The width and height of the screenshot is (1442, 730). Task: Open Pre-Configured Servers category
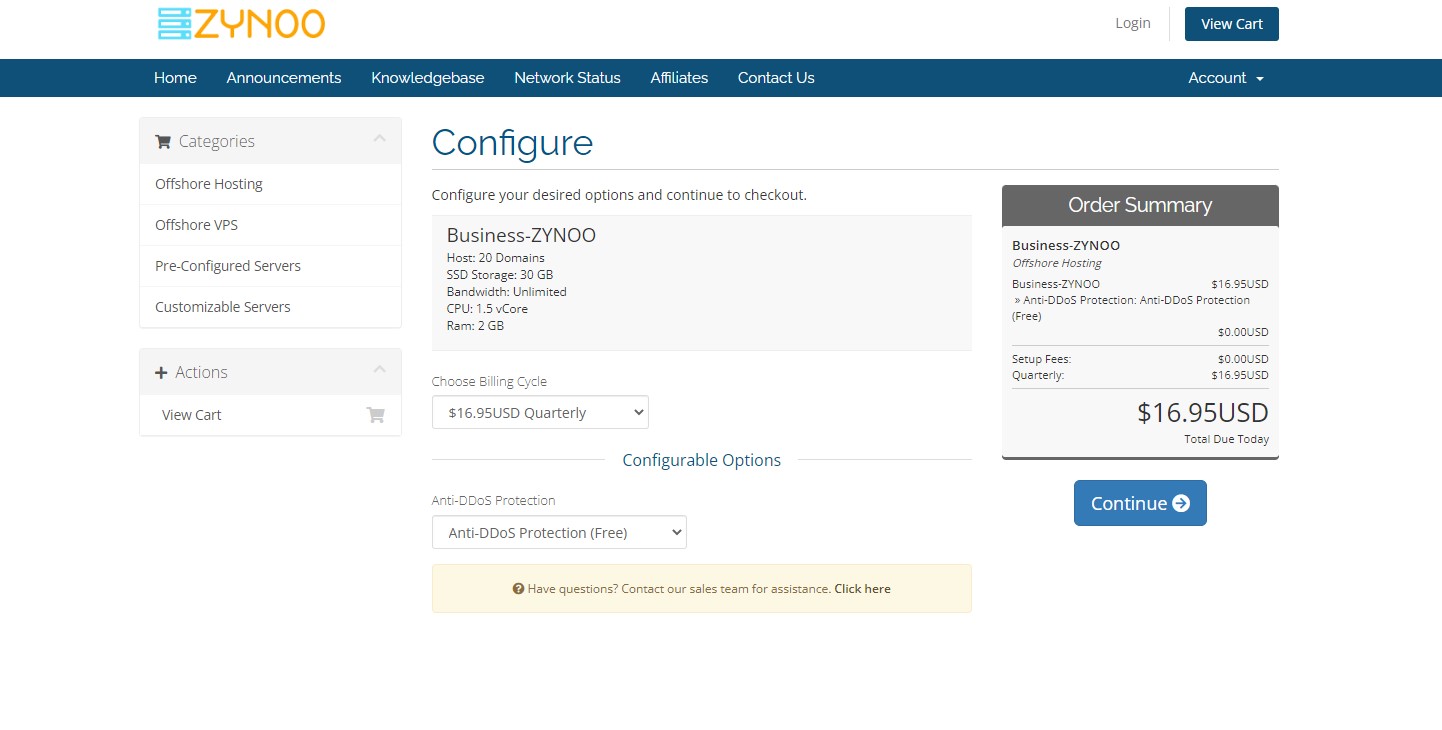tap(227, 266)
